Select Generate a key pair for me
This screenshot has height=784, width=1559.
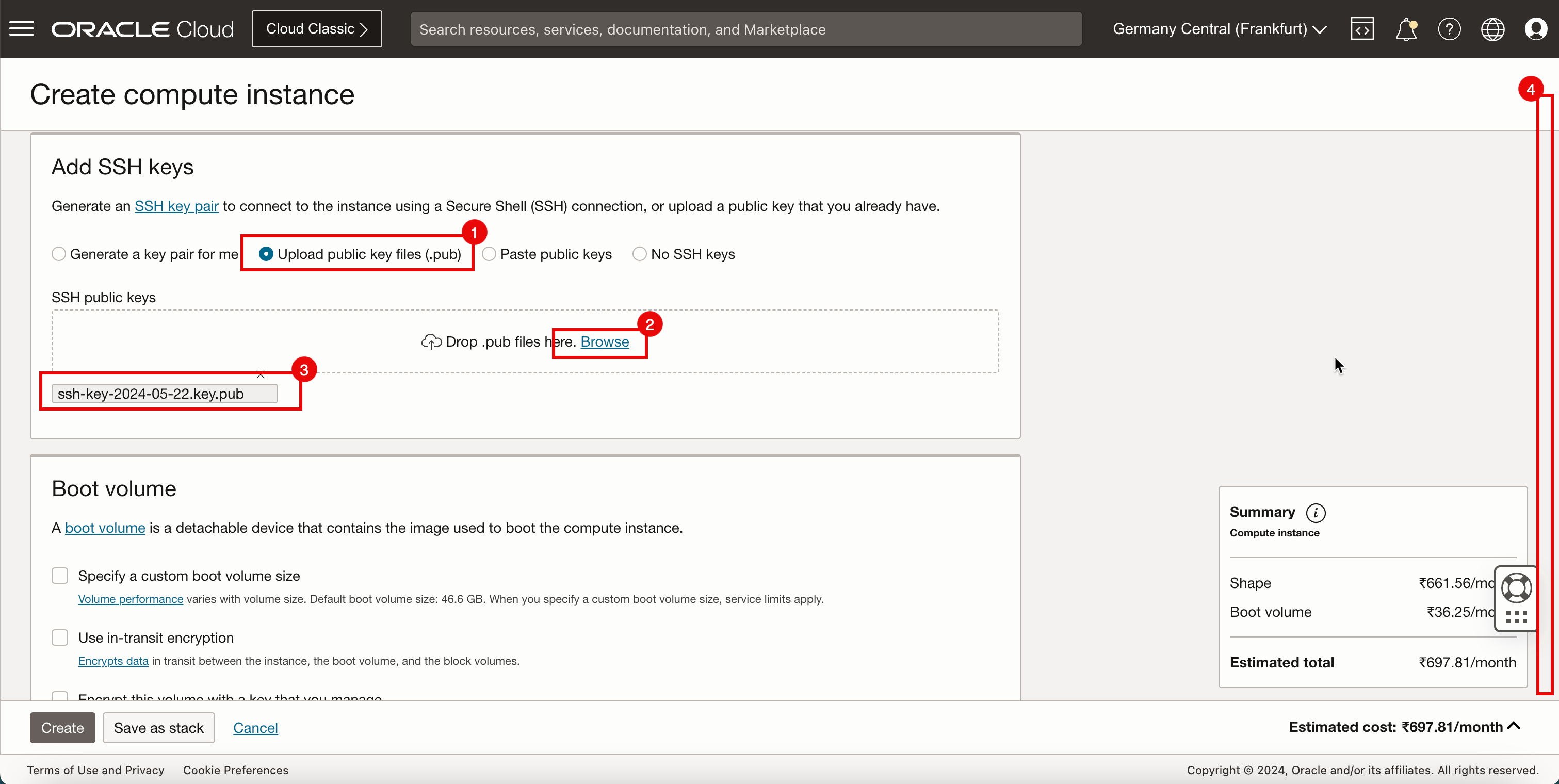58,254
